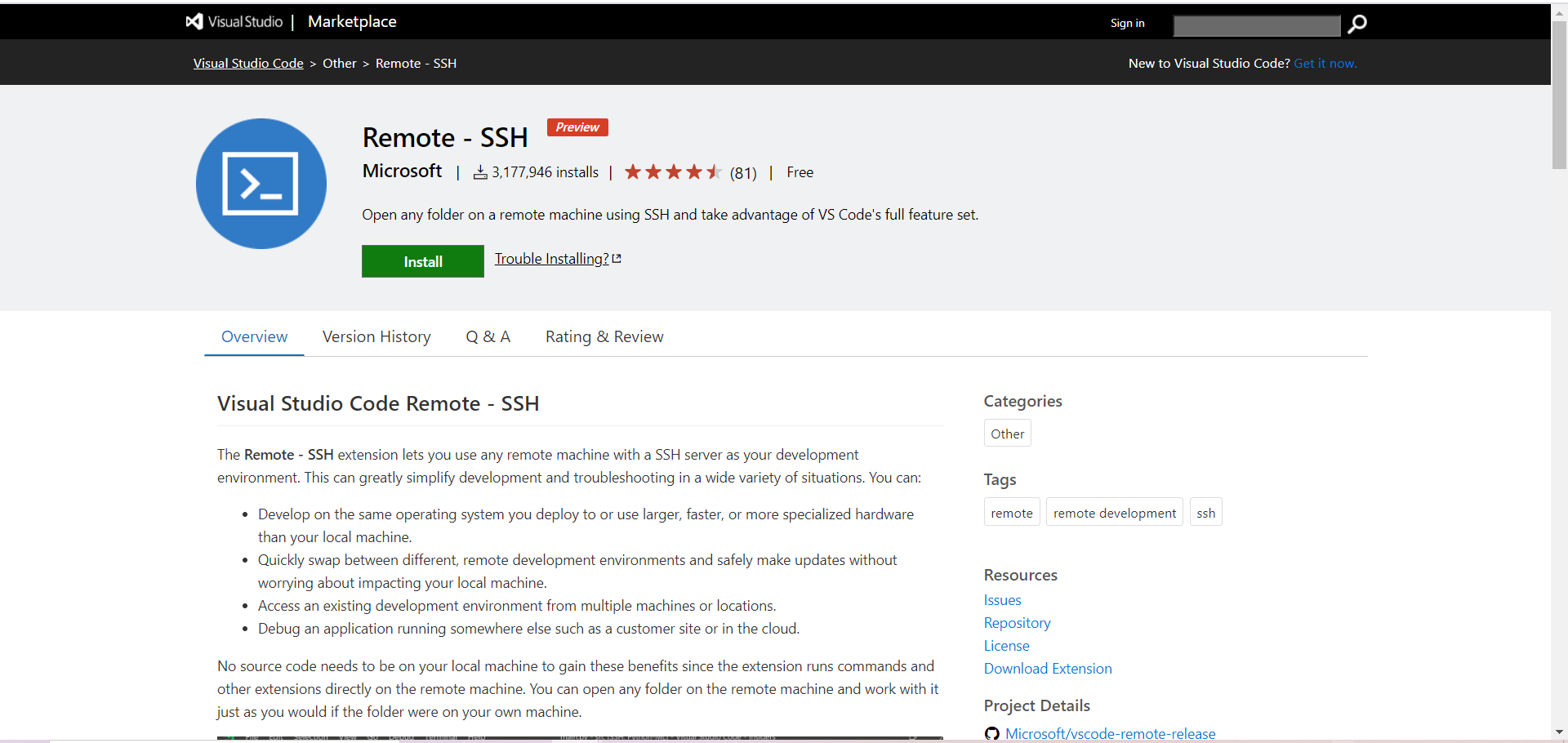This screenshot has width=1568, height=743.
Task: Click the Remote - SSH terminal logo
Action: tap(261, 183)
